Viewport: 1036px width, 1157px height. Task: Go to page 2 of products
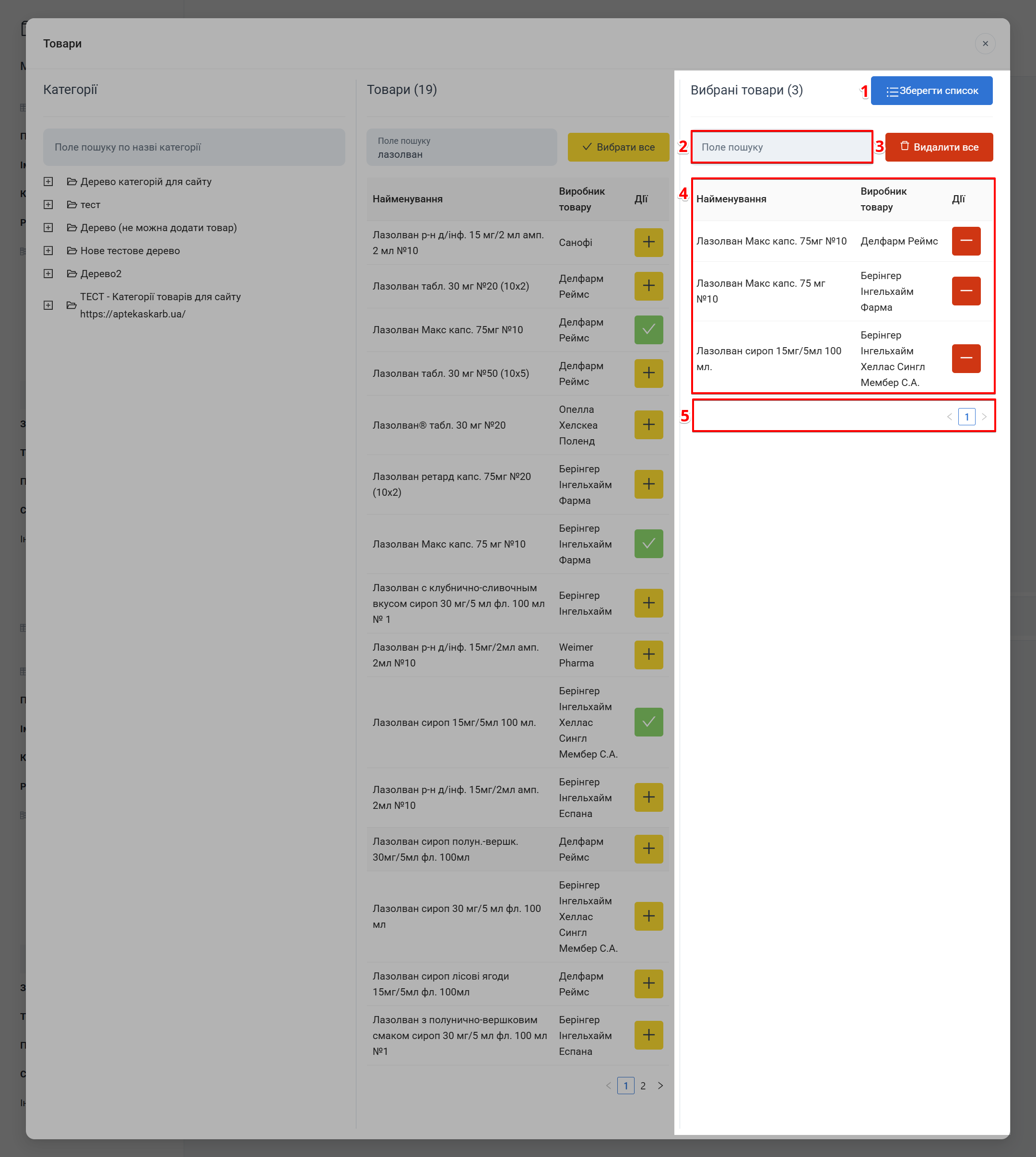pyautogui.click(x=643, y=1086)
